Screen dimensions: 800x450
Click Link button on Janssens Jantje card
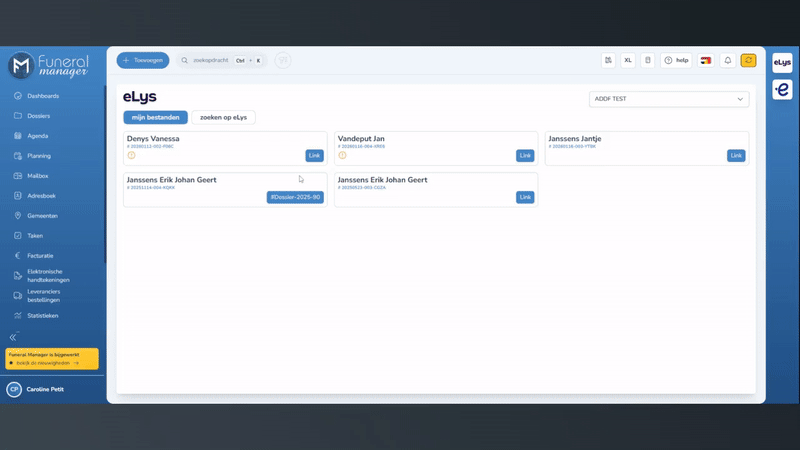pyautogui.click(x=736, y=156)
